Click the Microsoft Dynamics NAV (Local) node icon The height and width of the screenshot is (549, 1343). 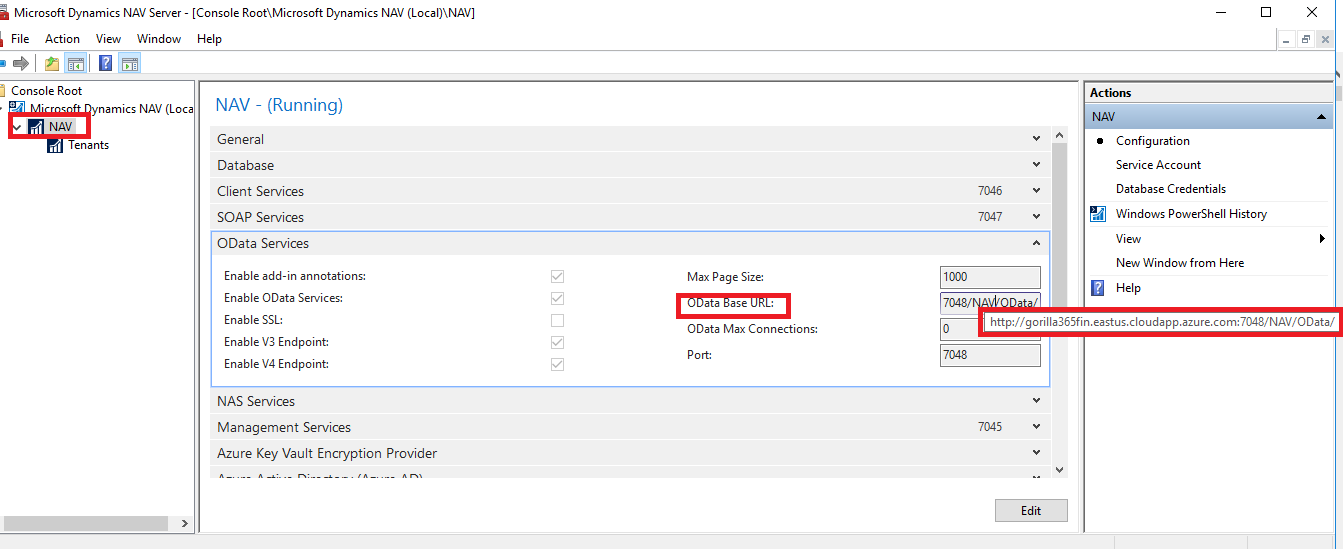[17, 108]
